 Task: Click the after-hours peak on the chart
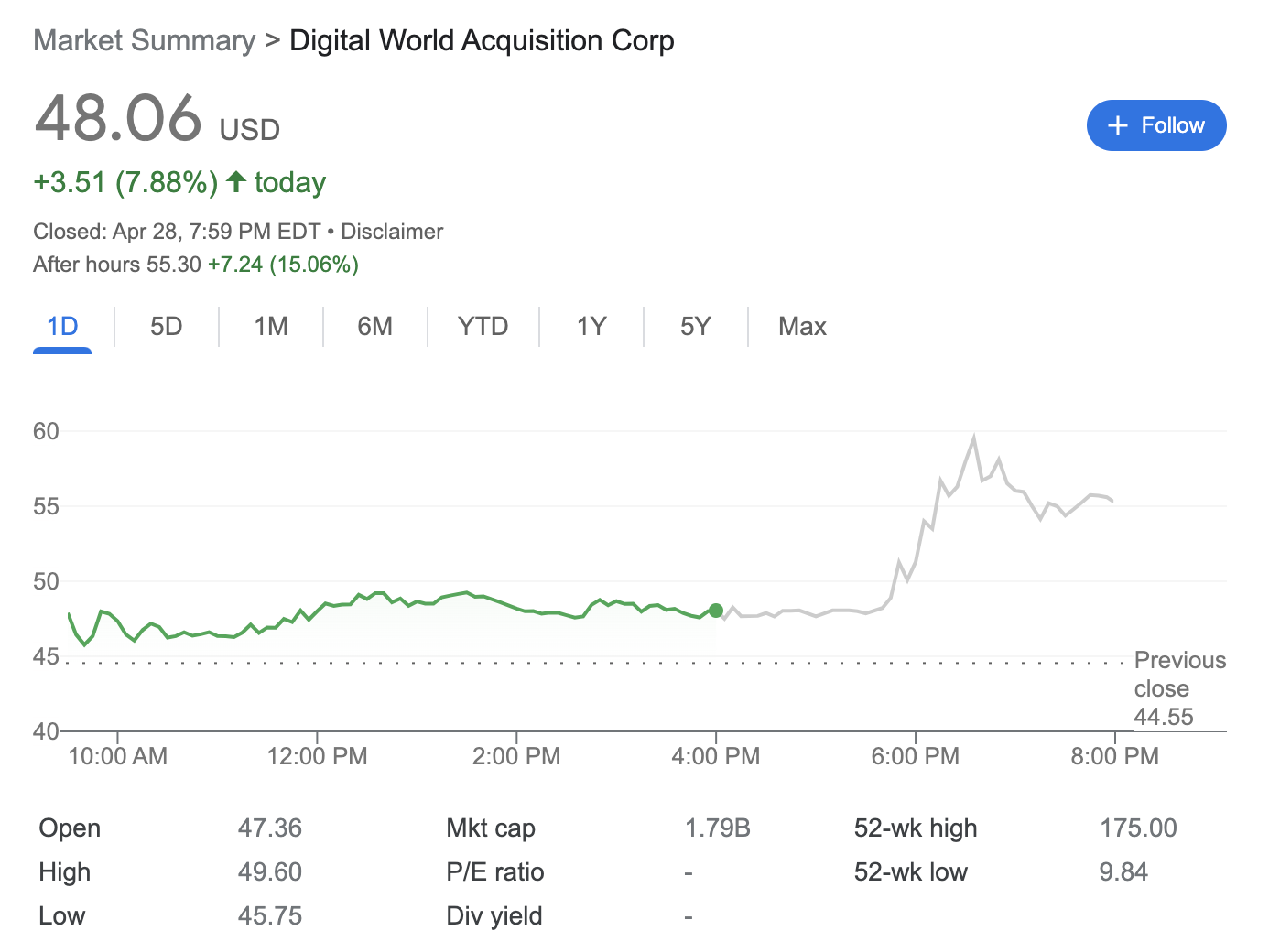973,438
